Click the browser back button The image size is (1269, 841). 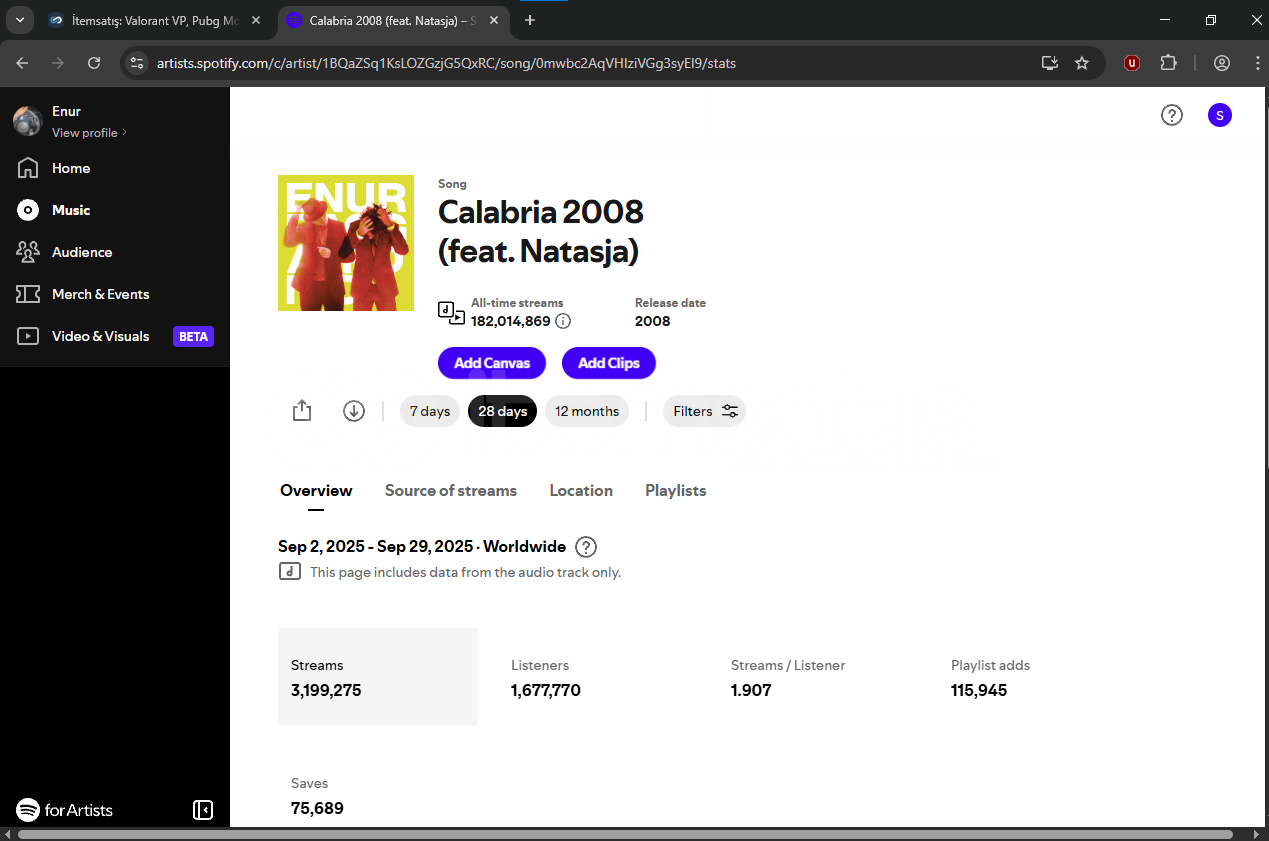pyautogui.click(x=22, y=63)
